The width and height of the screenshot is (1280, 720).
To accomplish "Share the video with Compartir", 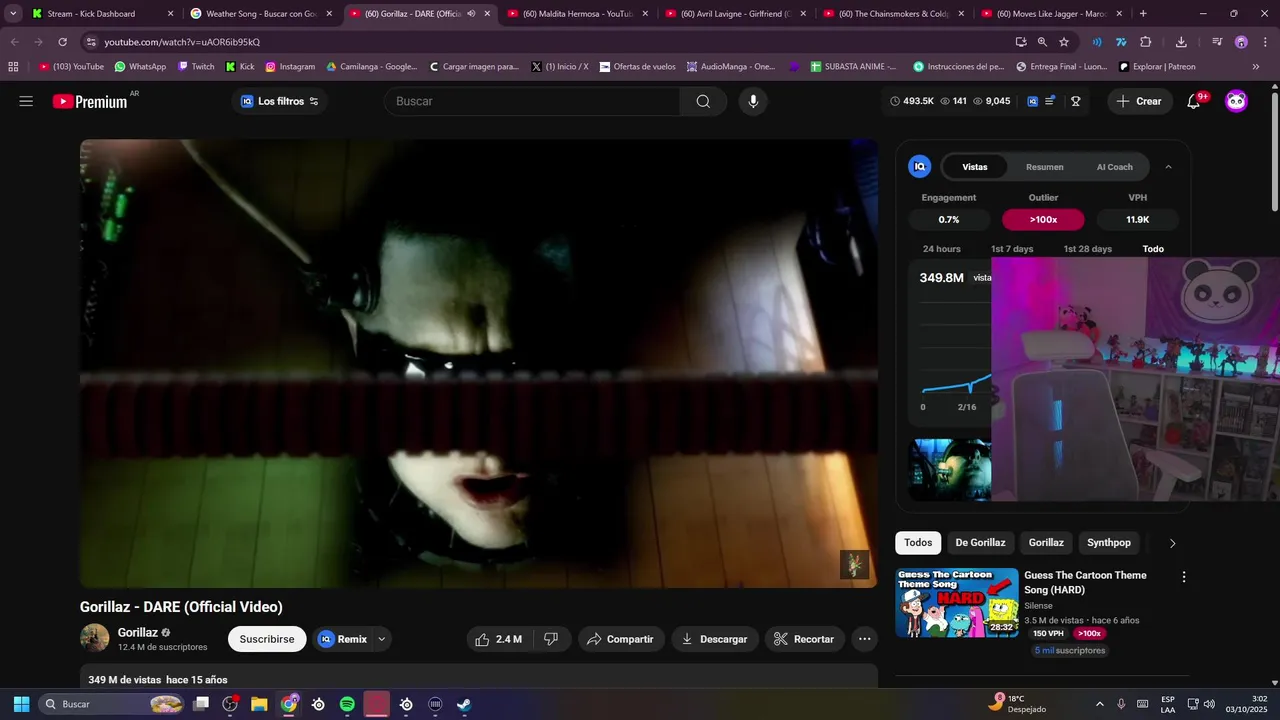I will [620, 639].
